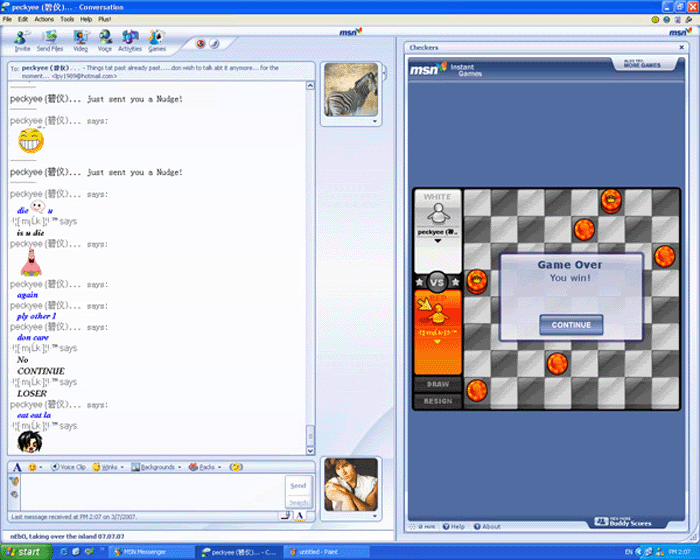Open the Activities toolbar icon

click(130, 41)
